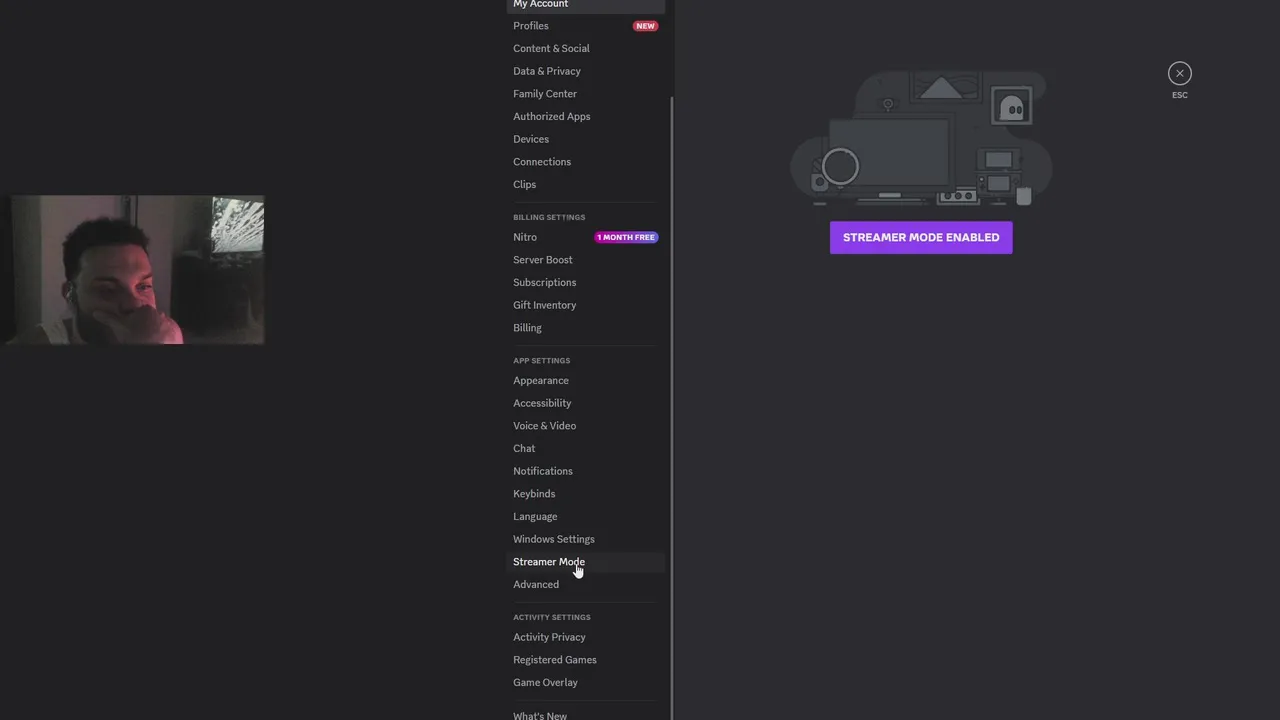Open Authorized Apps

[x=585, y=116]
